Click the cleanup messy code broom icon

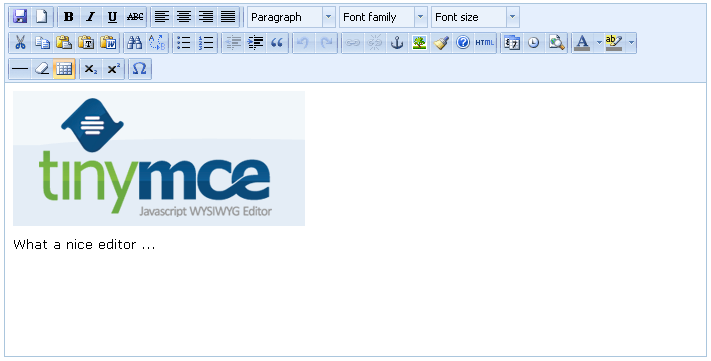441,43
